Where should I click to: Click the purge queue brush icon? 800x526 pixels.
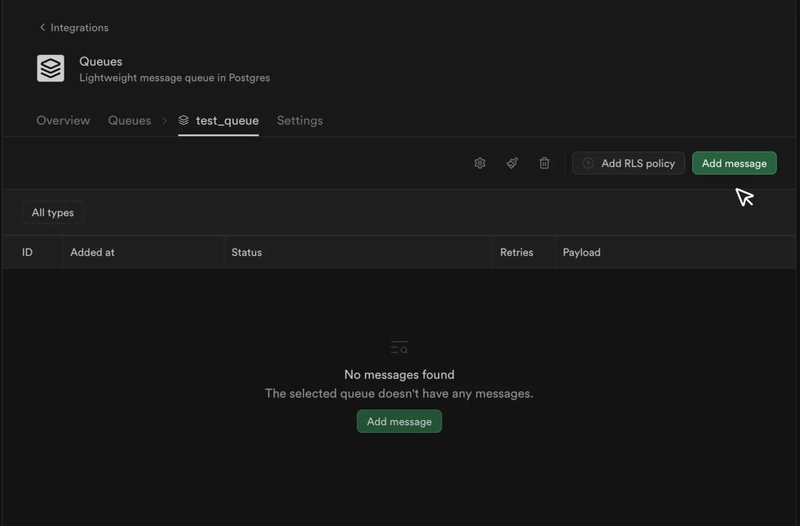(512, 163)
